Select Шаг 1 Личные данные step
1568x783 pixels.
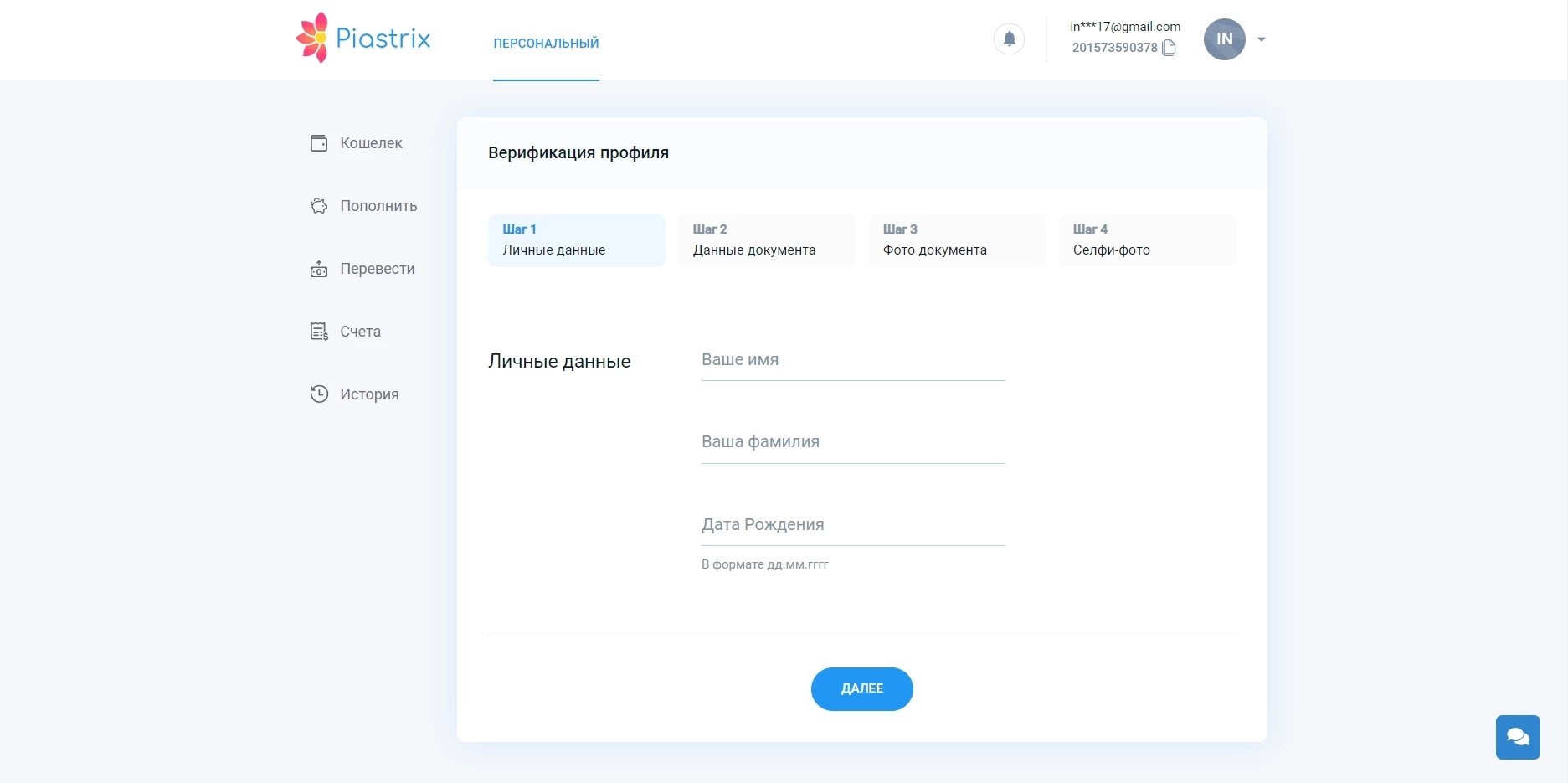click(x=577, y=240)
